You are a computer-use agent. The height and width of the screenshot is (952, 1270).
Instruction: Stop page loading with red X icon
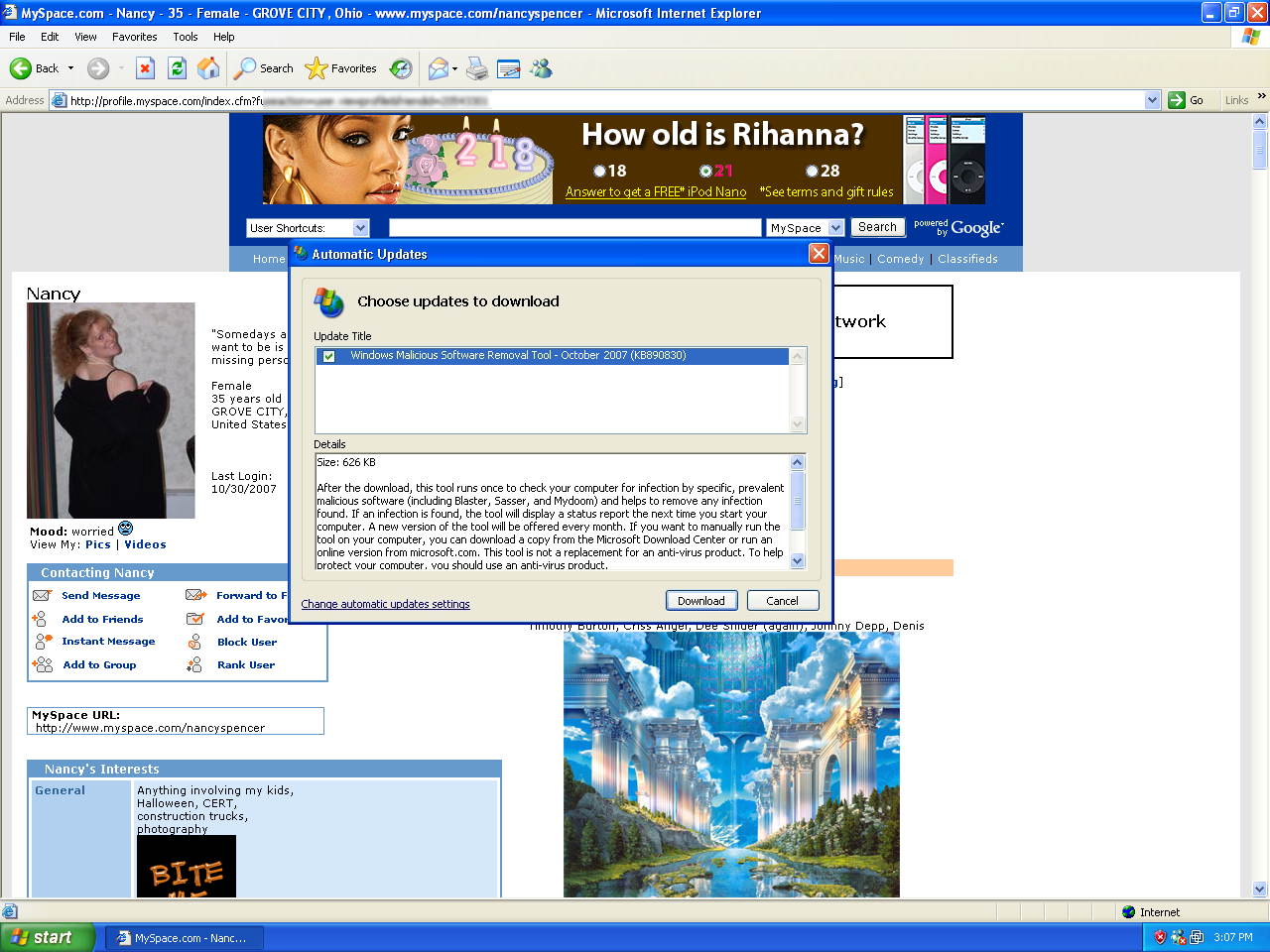(145, 68)
